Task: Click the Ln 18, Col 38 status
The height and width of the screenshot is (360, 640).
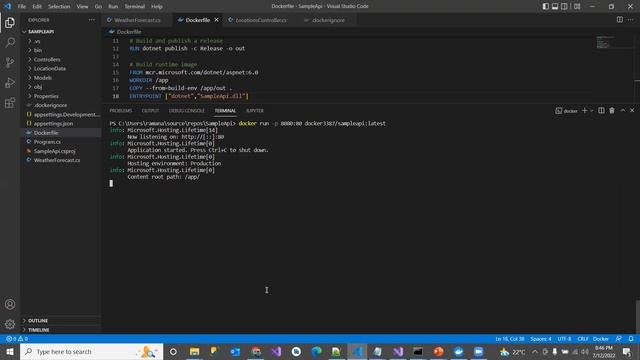Action: click(510, 339)
